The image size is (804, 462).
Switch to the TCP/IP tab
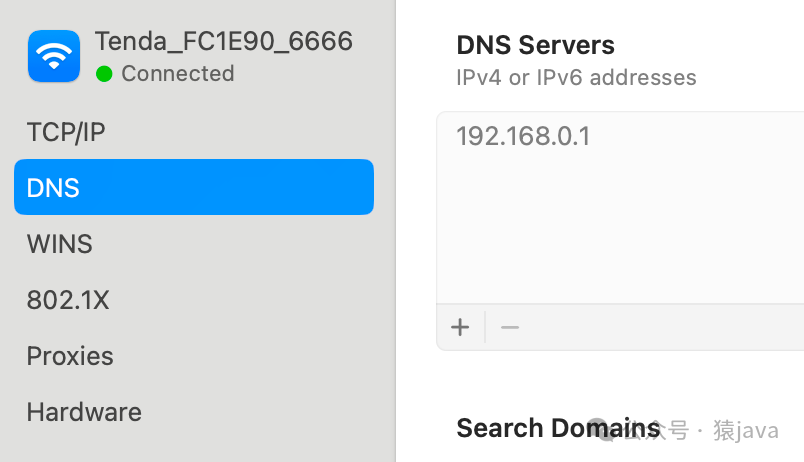(66, 132)
